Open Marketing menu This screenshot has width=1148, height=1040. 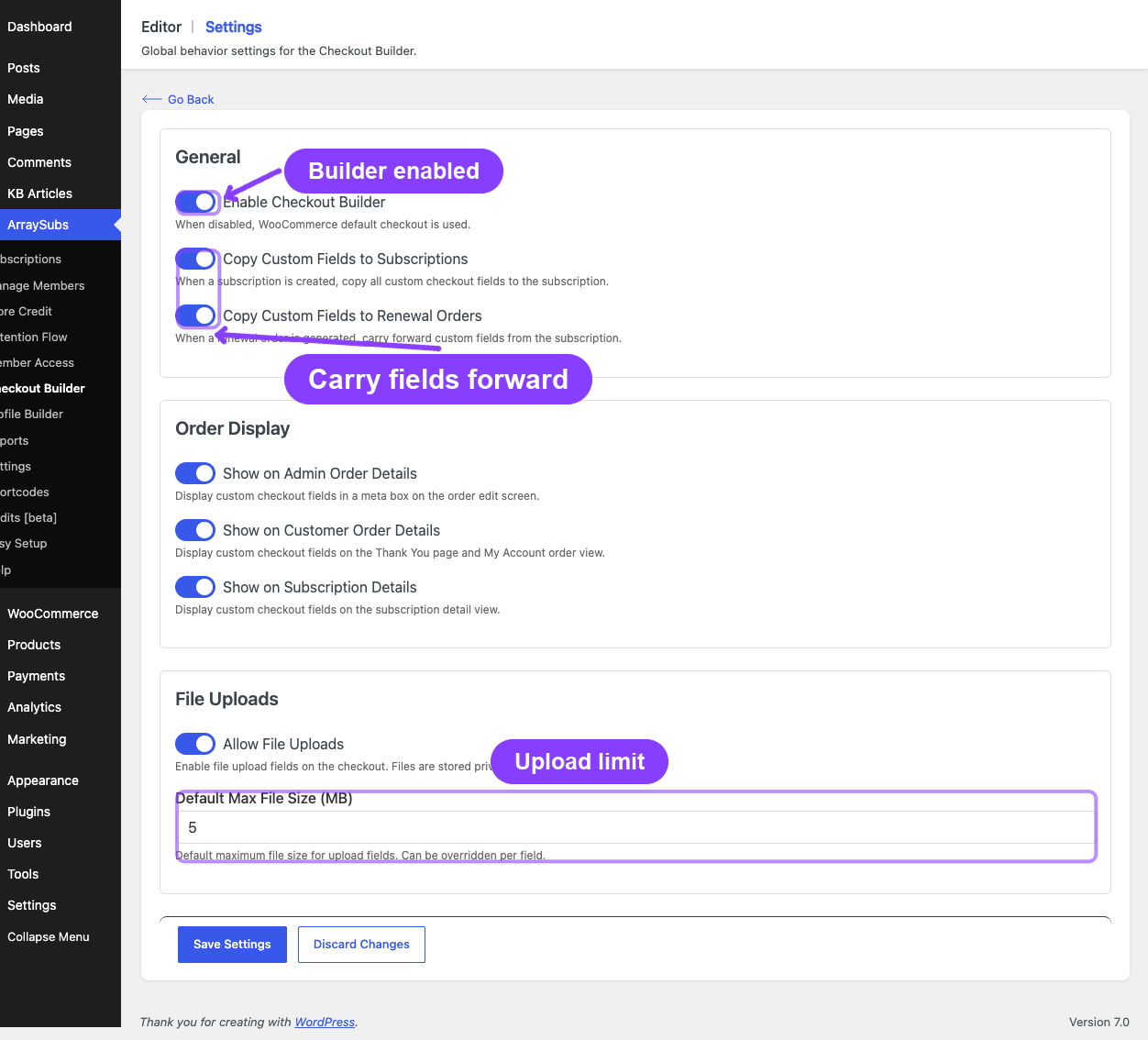click(x=61, y=739)
